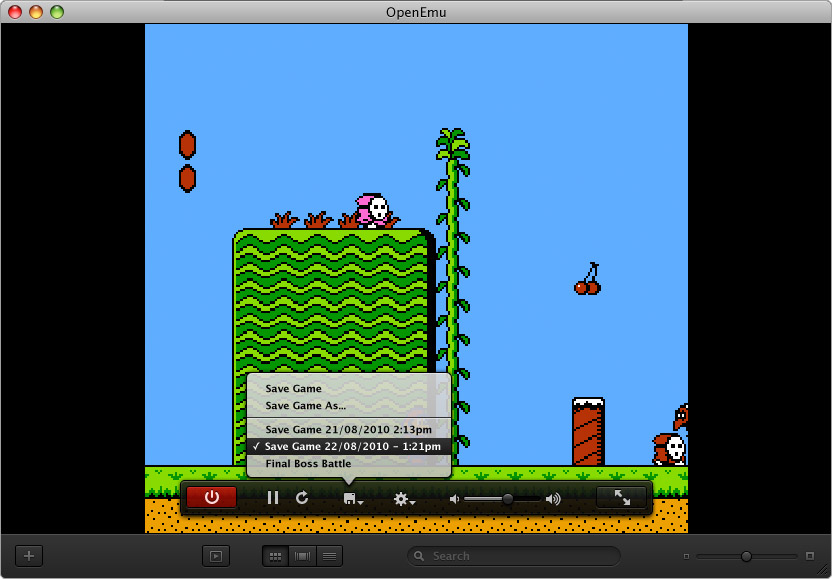
Task: Click the magnifying glass search icon
Action: pos(419,556)
